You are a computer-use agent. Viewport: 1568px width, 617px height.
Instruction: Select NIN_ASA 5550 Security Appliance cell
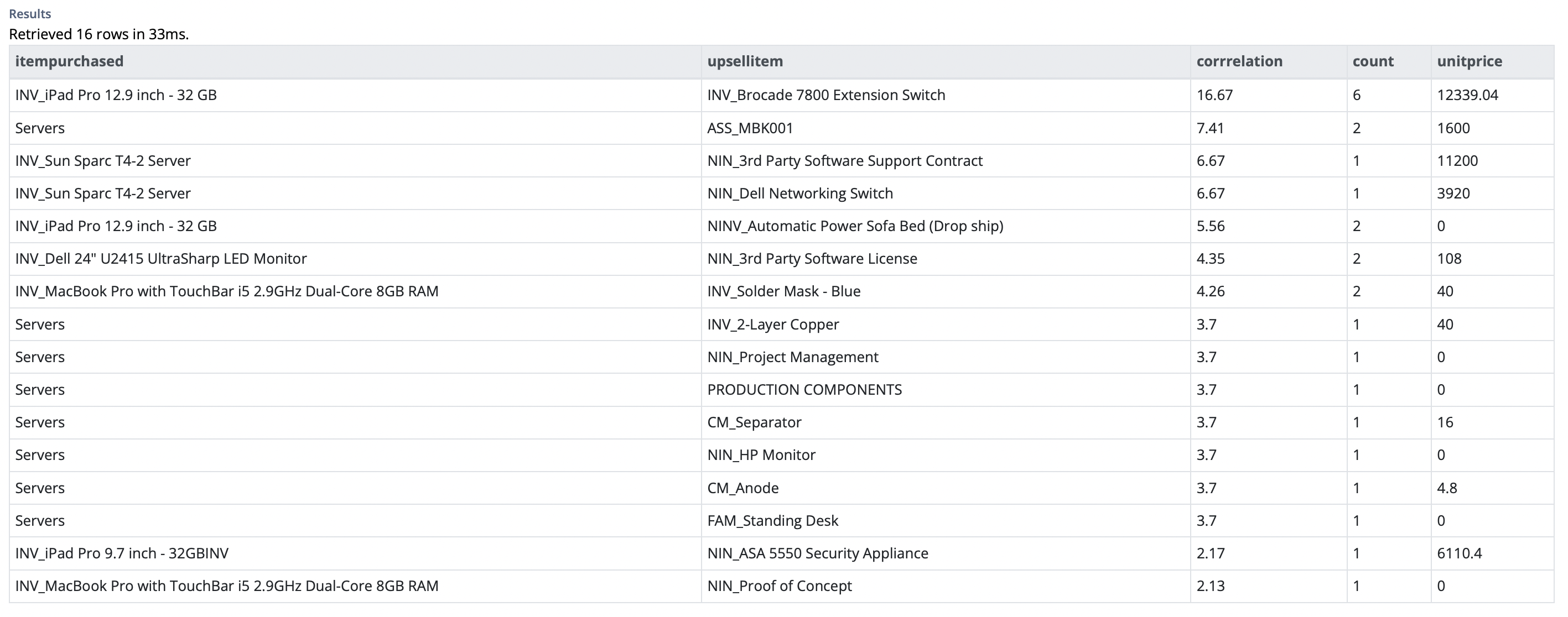pos(946,553)
